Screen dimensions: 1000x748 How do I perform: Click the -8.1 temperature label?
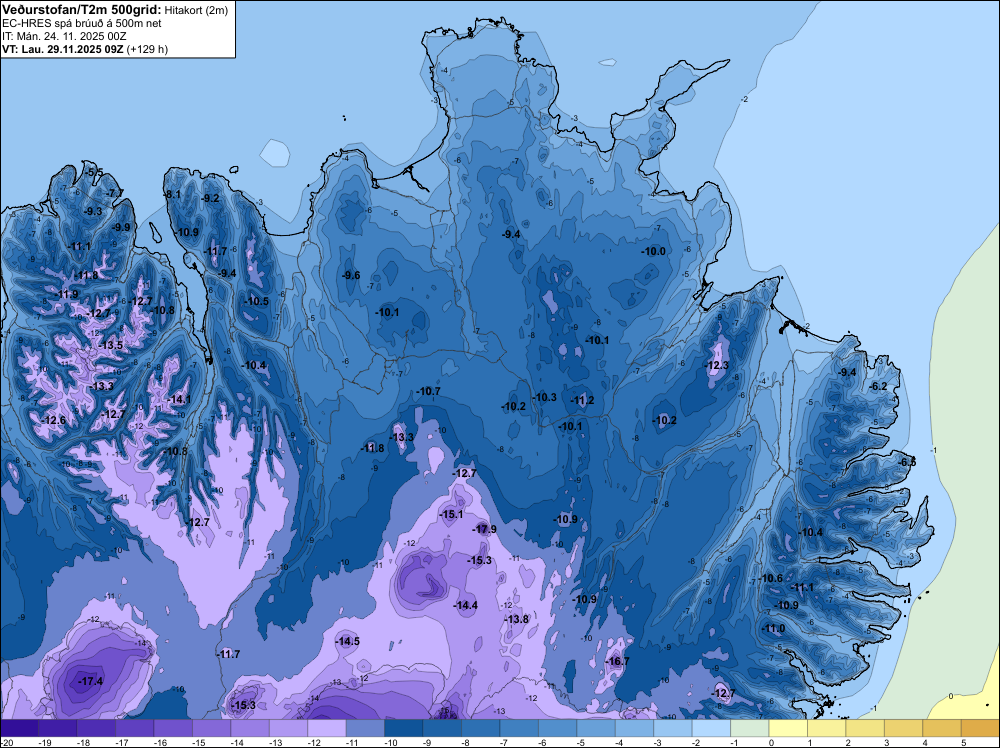coord(173,194)
